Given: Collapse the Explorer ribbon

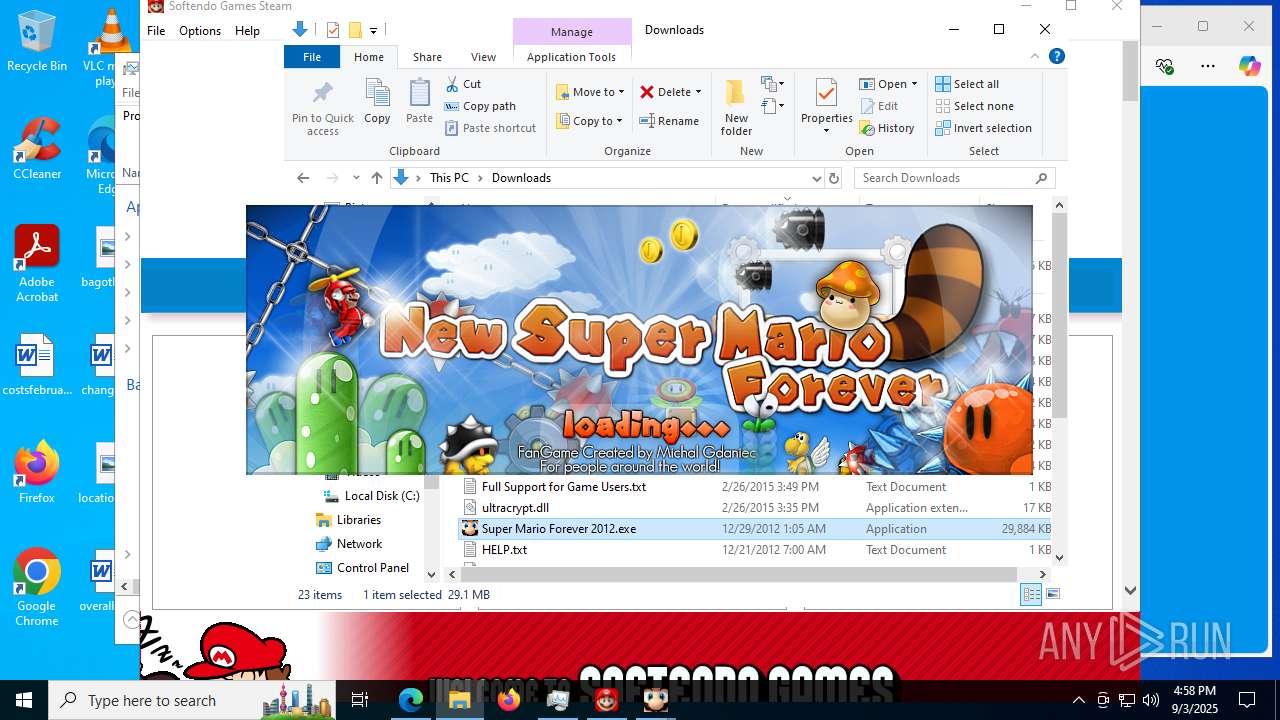Looking at the screenshot, I should [1035, 57].
